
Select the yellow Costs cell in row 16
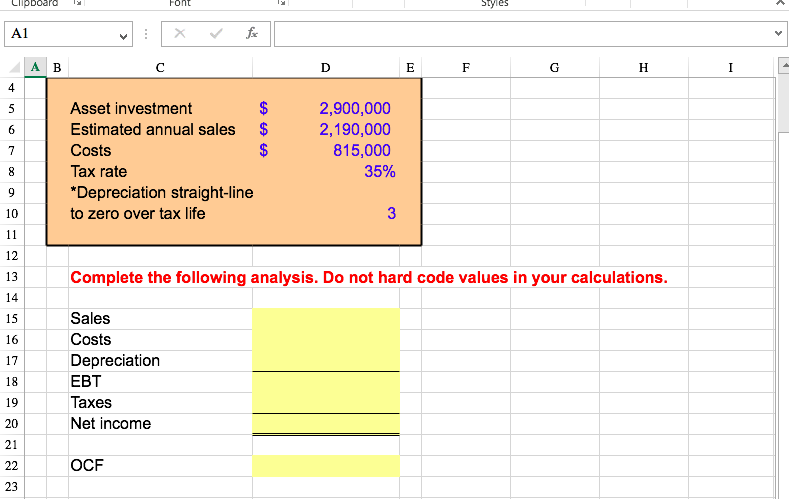click(326, 340)
